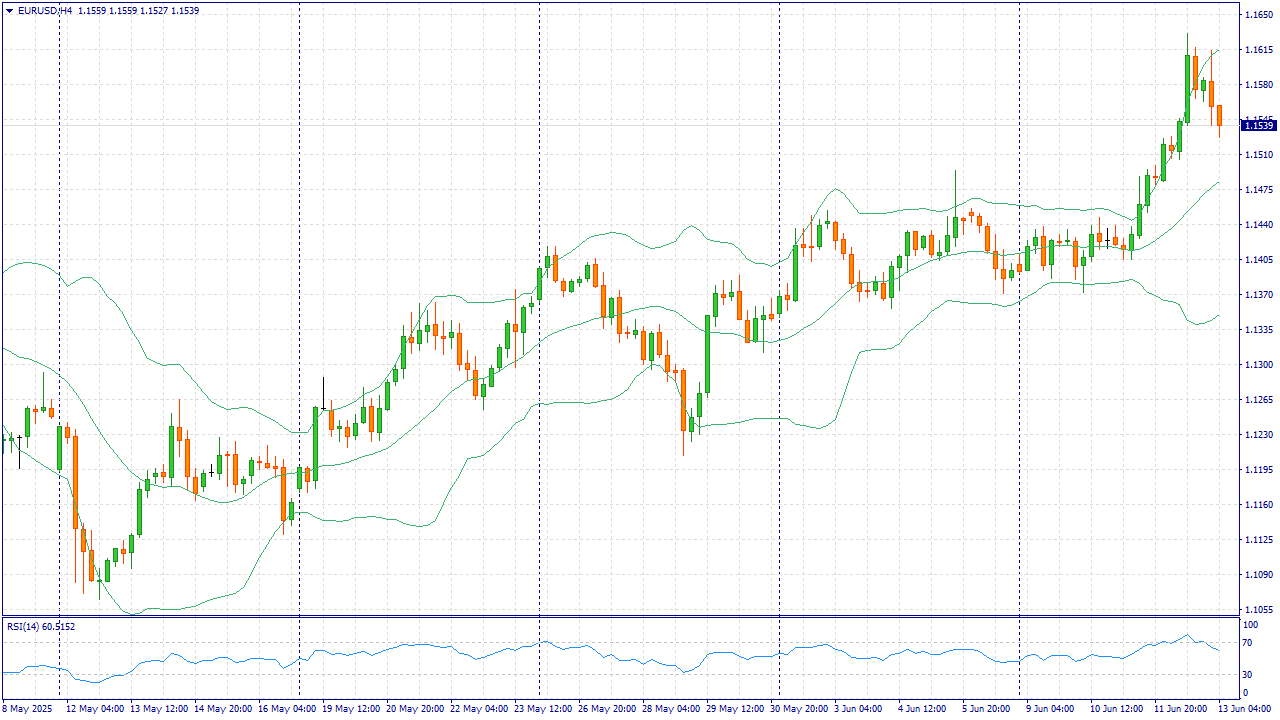
Task: Click the 1.1475 price scale label
Action: click(x=1258, y=190)
